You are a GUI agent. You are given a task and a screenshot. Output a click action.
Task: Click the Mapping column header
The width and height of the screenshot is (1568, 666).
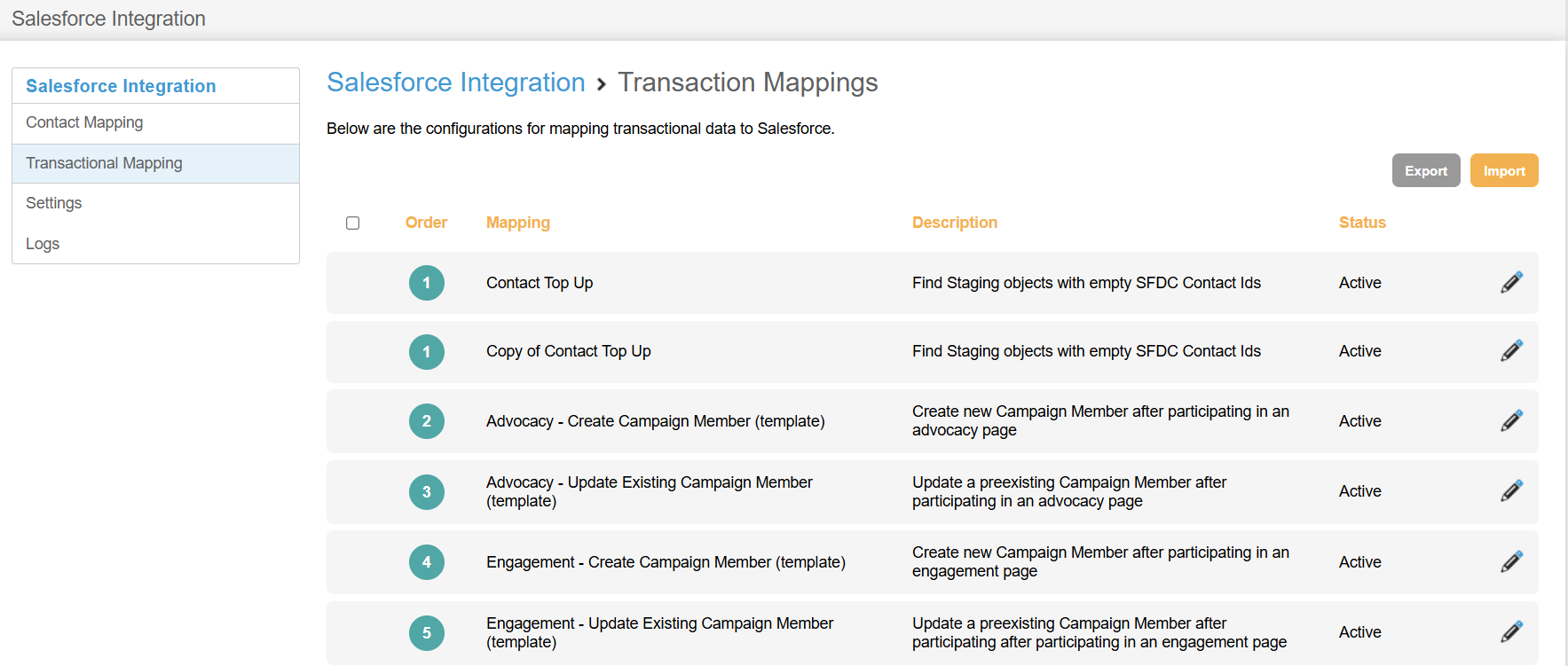click(518, 223)
